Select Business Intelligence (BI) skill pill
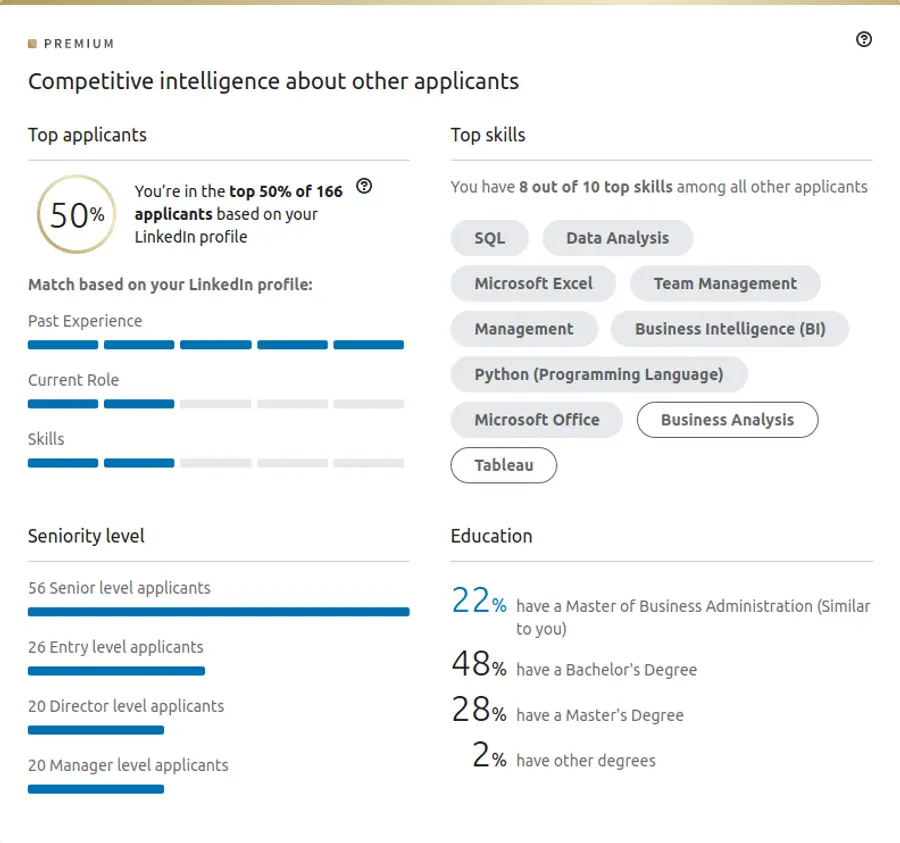Screen dimensions: 900x843 [x=731, y=329]
